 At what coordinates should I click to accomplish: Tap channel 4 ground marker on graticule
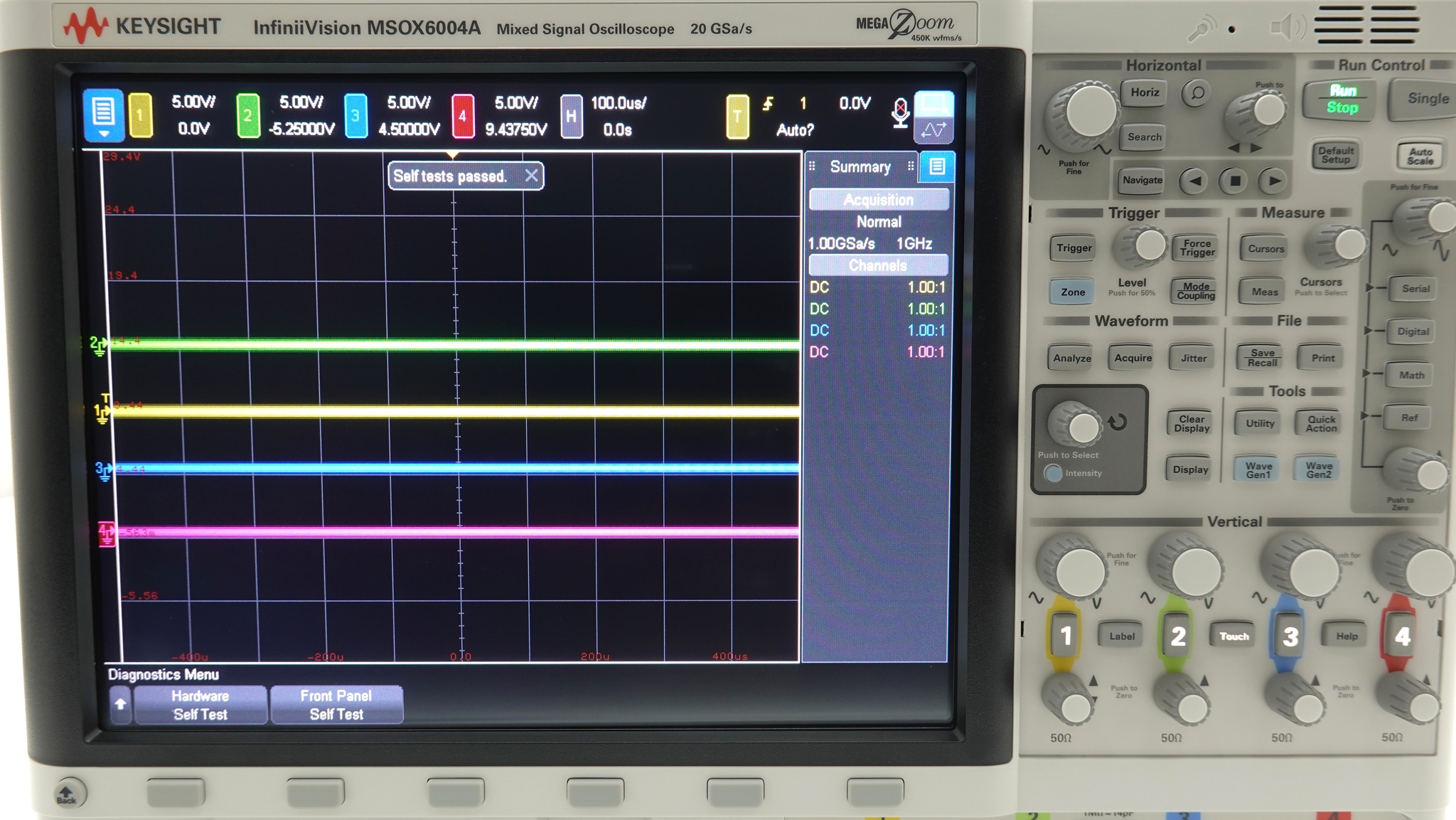[x=106, y=533]
